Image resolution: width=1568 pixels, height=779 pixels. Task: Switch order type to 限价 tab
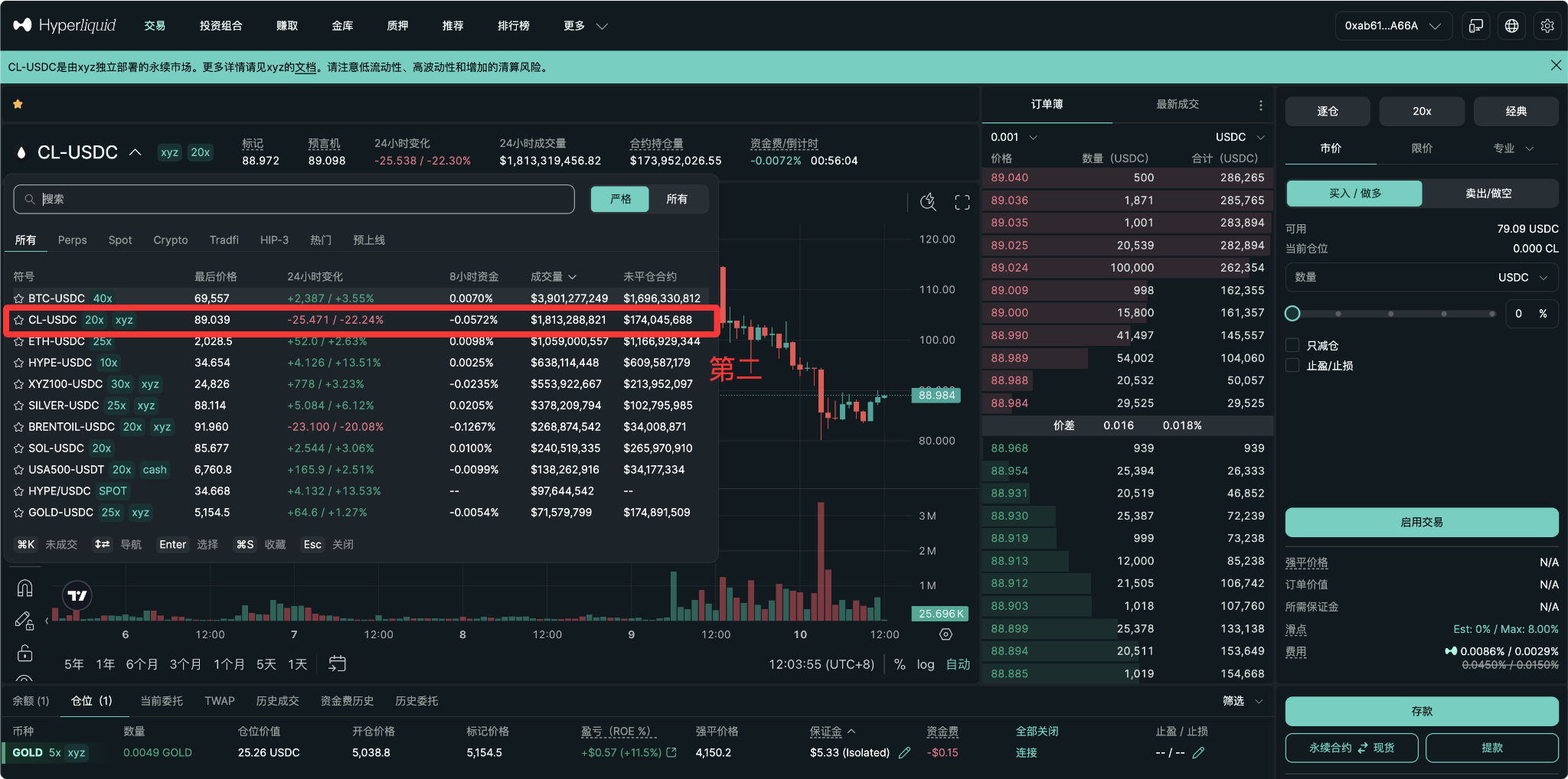coord(1422,148)
